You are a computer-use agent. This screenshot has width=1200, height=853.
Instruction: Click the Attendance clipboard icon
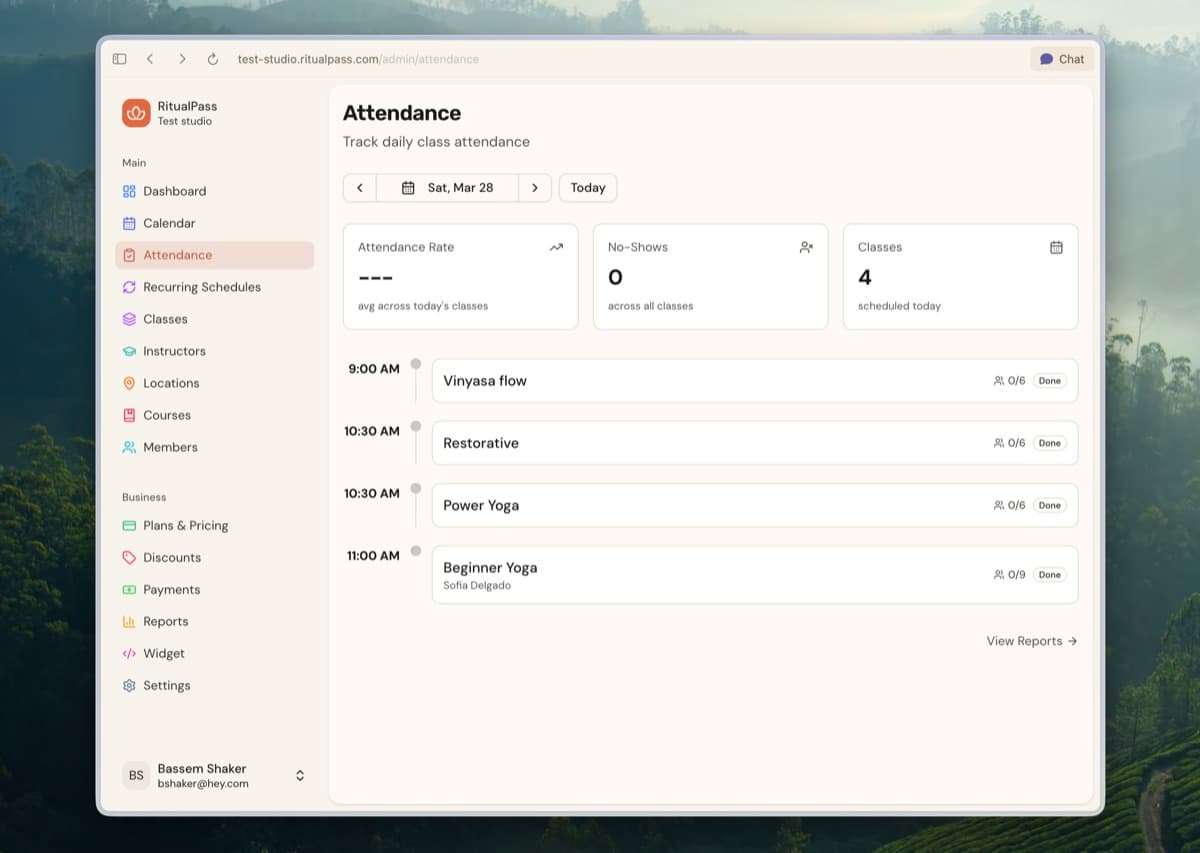point(129,255)
